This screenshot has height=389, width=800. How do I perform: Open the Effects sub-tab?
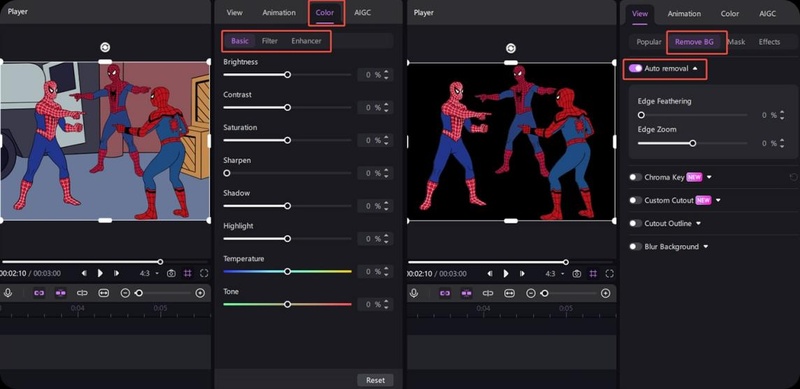point(769,42)
